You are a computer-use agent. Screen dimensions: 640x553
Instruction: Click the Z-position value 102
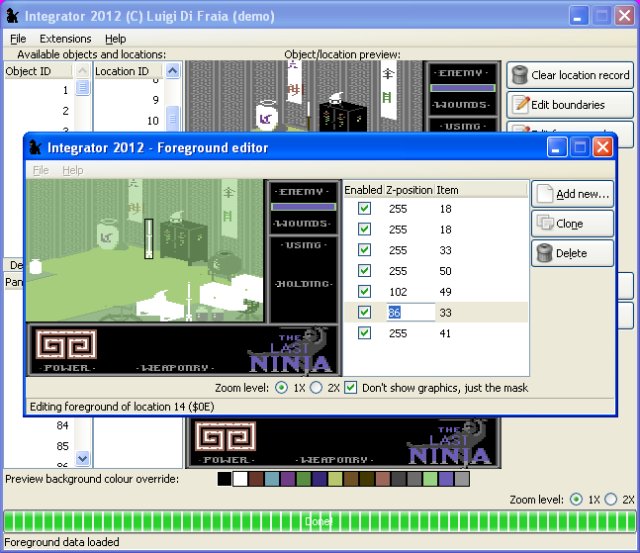click(x=398, y=292)
